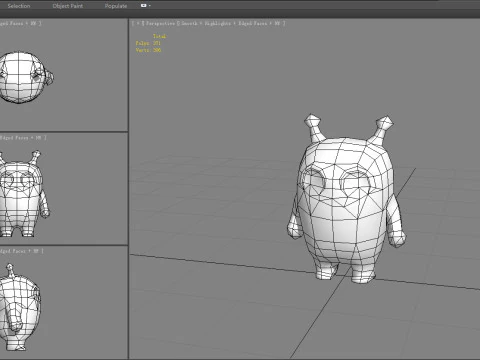This screenshot has width=480, height=360.
Task: Expand the ribbon display options arrow
Action: (150, 6)
